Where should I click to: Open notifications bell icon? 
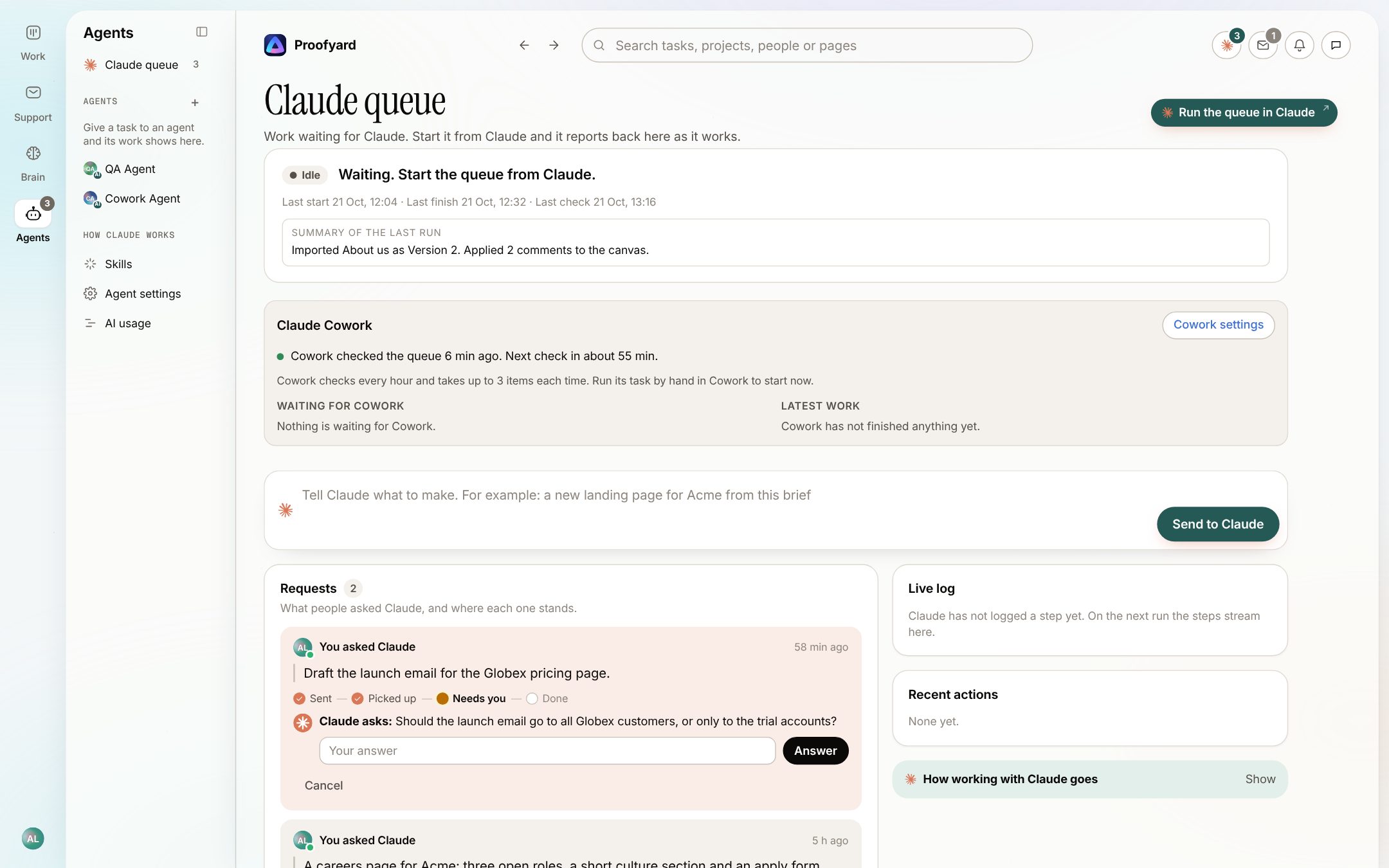(1300, 45)
